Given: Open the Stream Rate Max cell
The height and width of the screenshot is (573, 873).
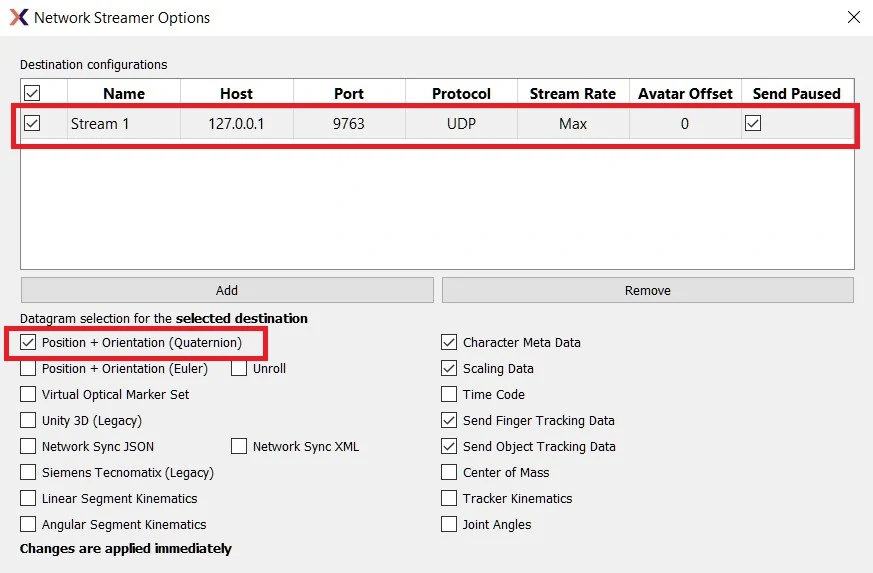Looking at the screenshot, I should pyautogui.click(x=573, y=124).
